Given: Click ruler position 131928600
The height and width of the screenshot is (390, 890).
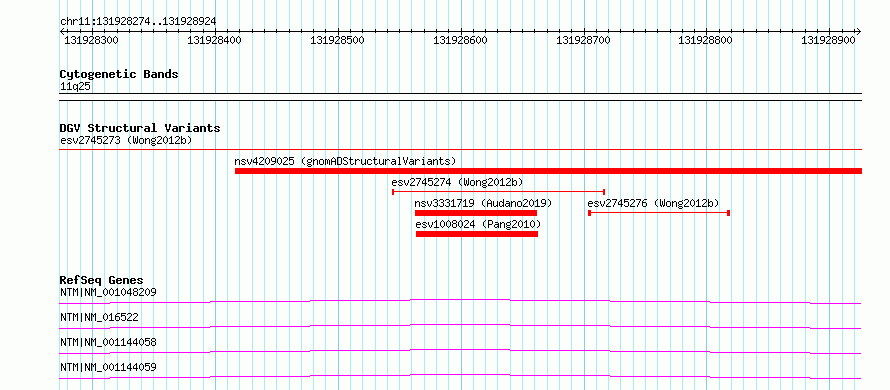Looking at the screenshot, I should pyautogui.click(x=461, y=40).
